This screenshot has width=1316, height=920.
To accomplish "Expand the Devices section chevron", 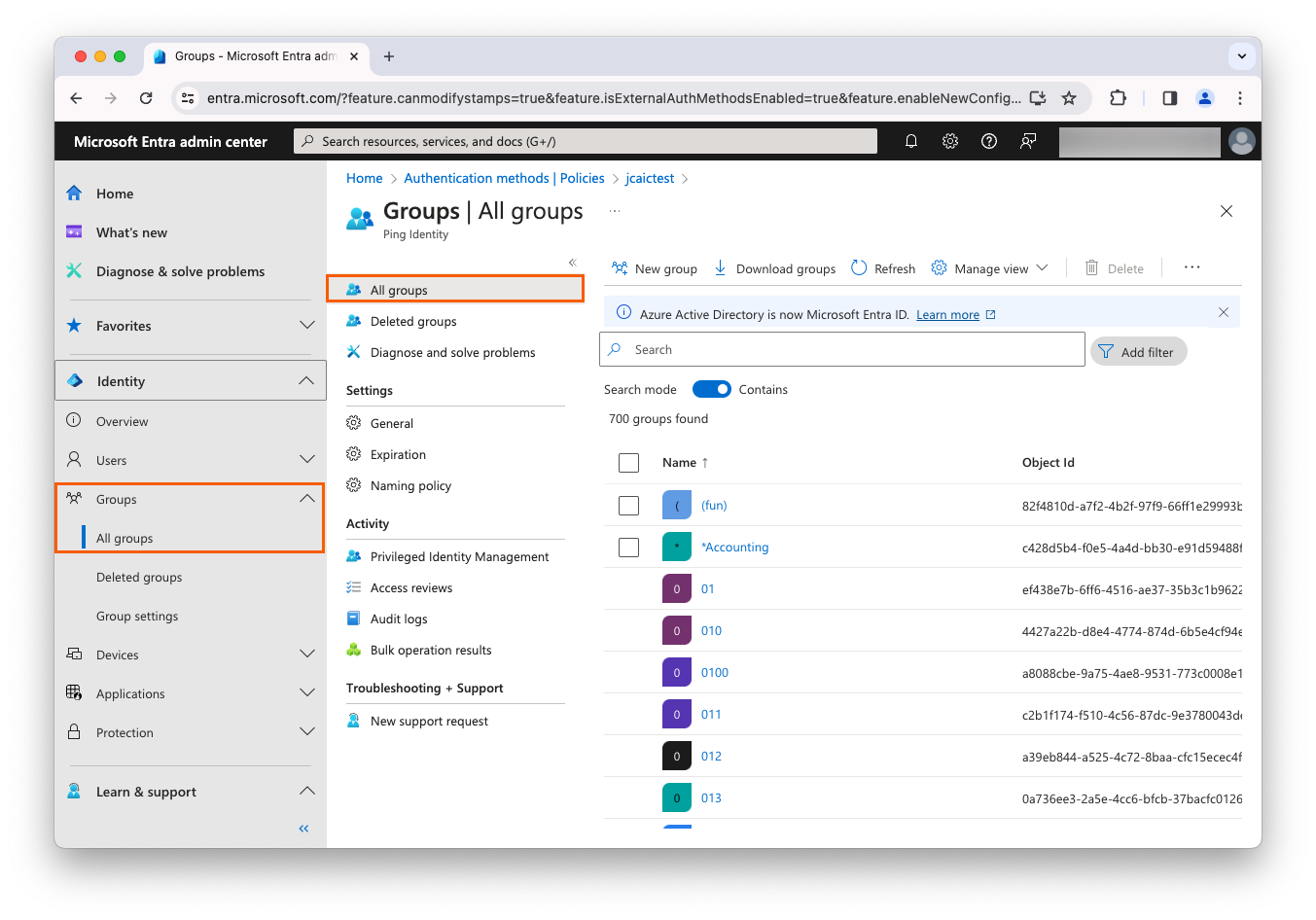I will [307, 655].
